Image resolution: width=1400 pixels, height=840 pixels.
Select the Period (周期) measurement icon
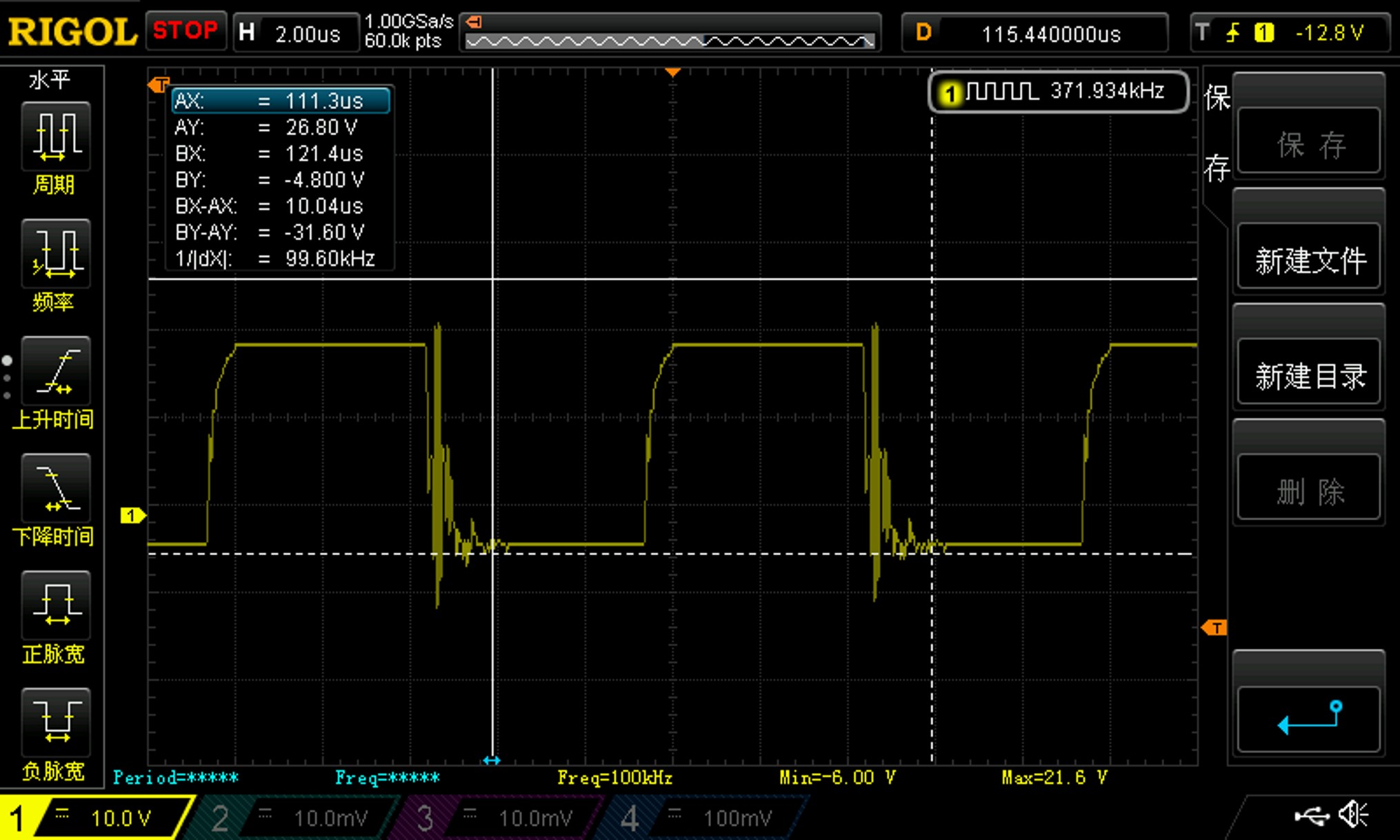pyautogui.click(x=55, y=136)
